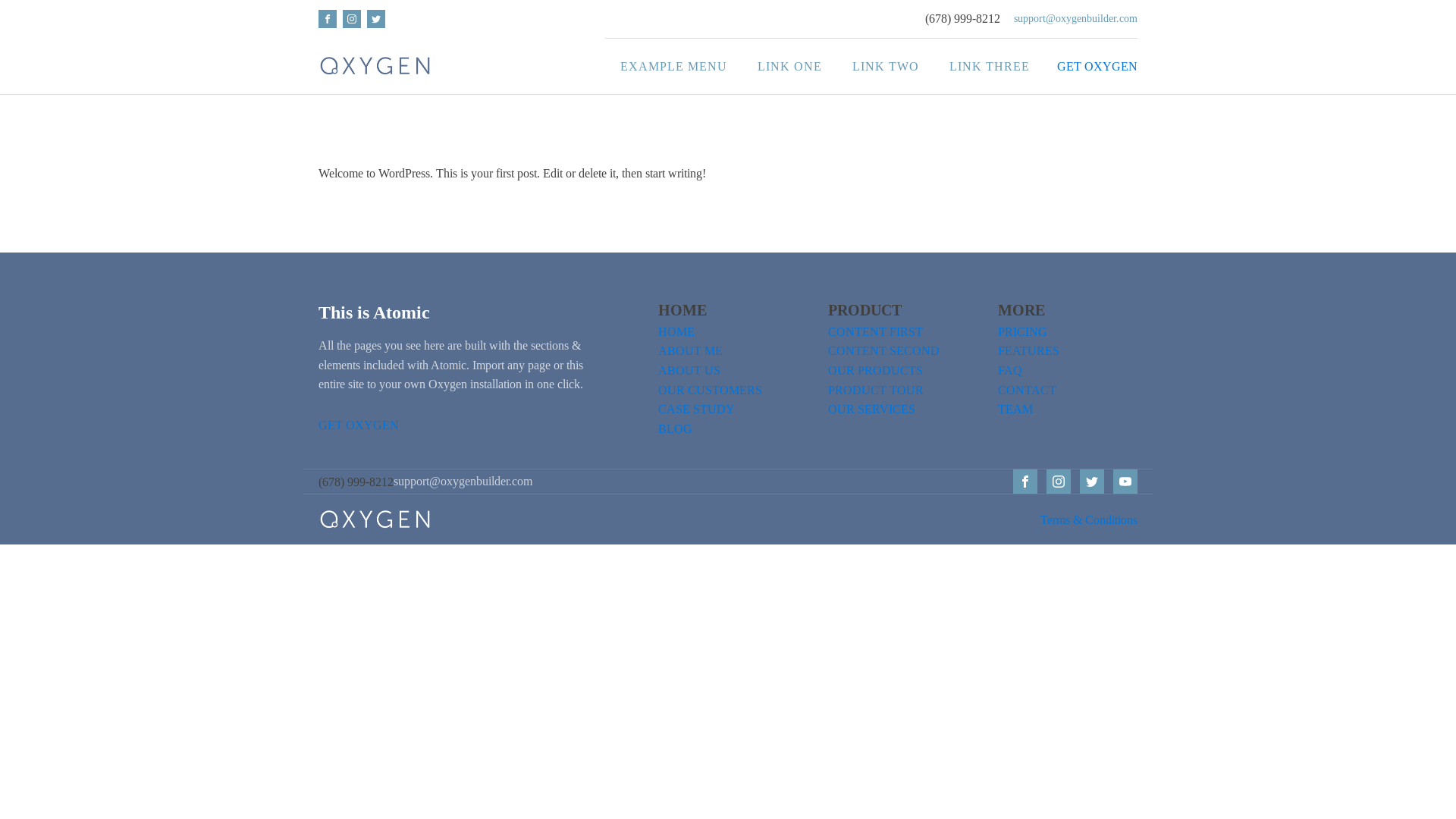
Task: Go to LINK ONE in navigation
Action: tap(789, 67)
